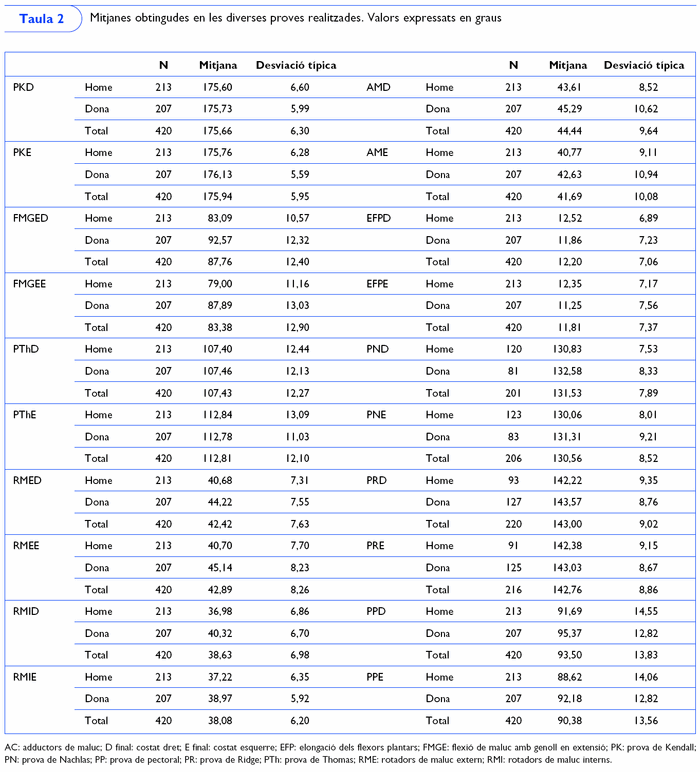
Task: Select the PNE Dona count 83
Action: click(513, 434)
